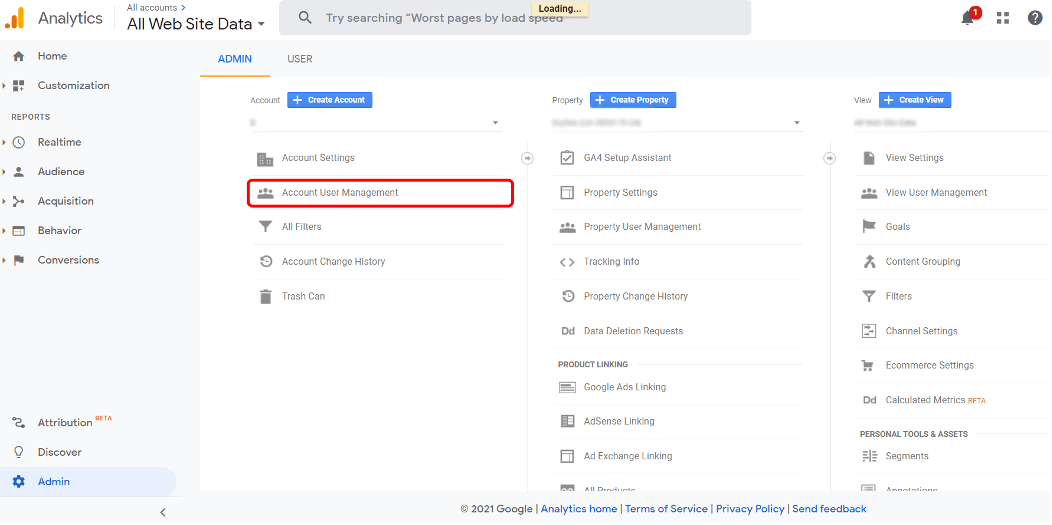Viewport: 1052px width, 525px height.
Task: Click the Send feedback link
Action: click(x=829, y=509)
